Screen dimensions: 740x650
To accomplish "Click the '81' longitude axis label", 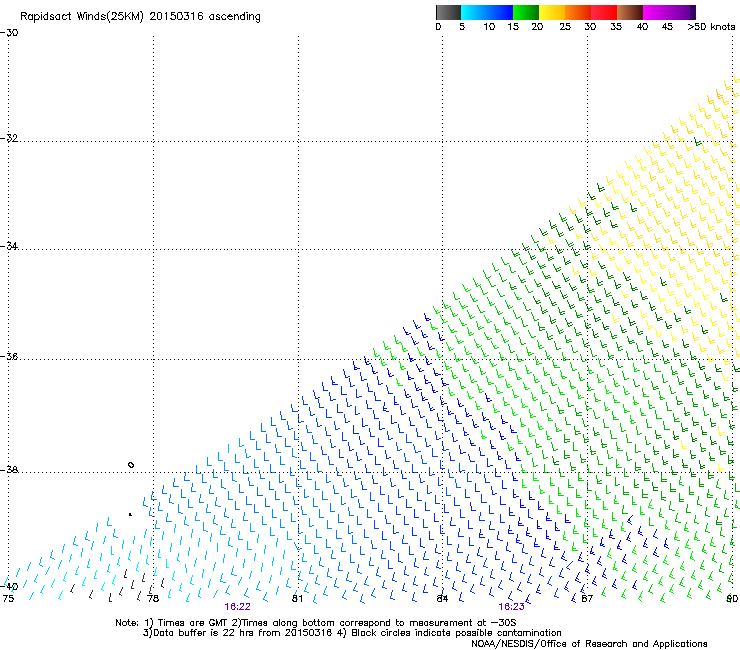I will pyautogui.click(x=297, y=599).
